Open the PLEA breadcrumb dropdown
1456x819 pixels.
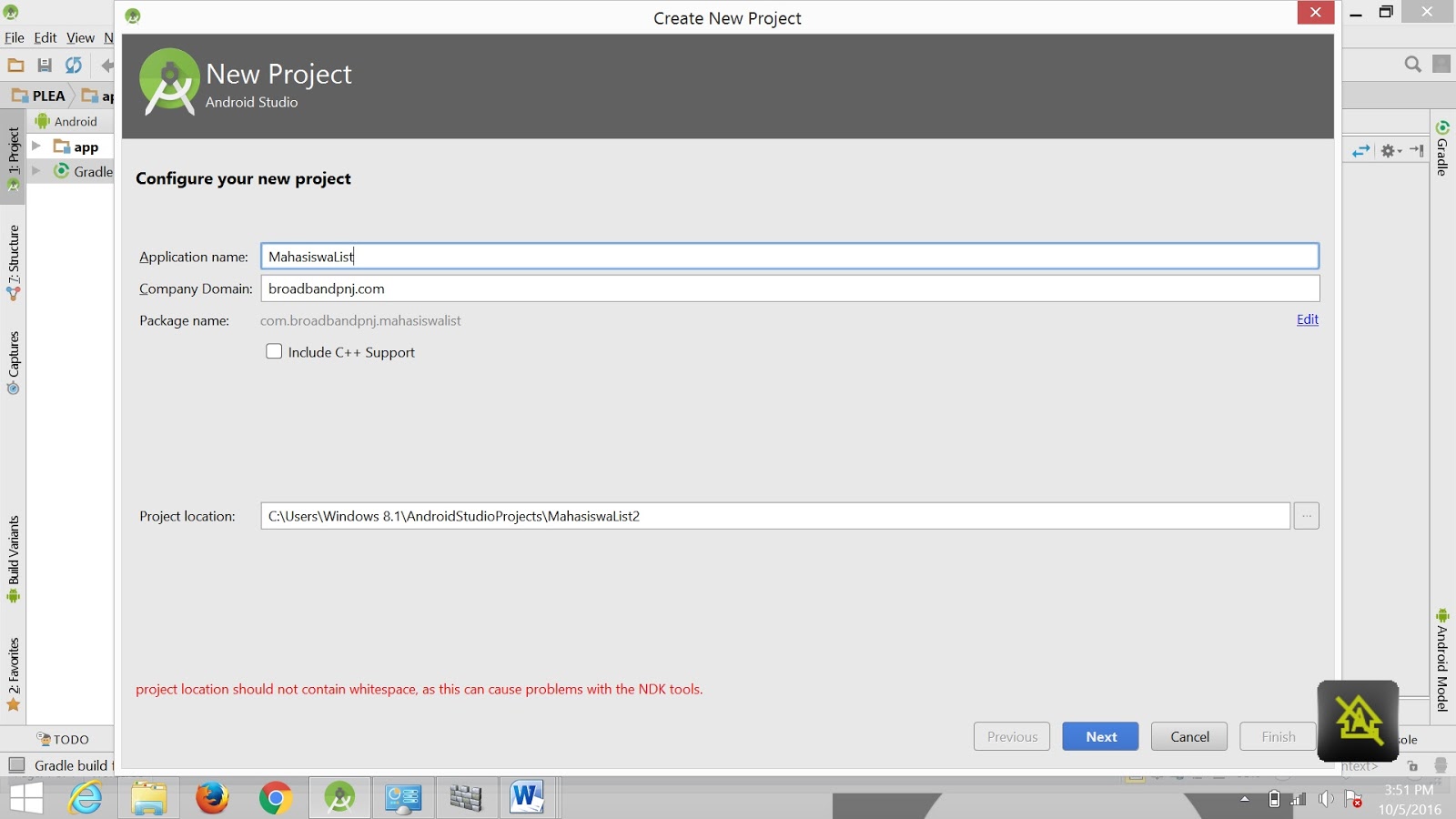(45, 95)
